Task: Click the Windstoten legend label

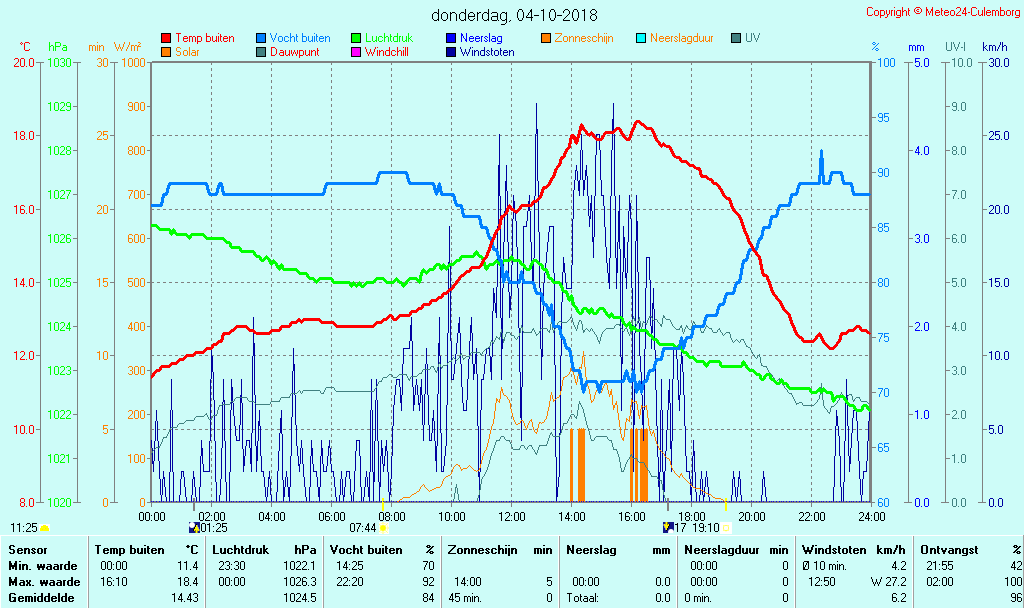Action: pos(487,52)
